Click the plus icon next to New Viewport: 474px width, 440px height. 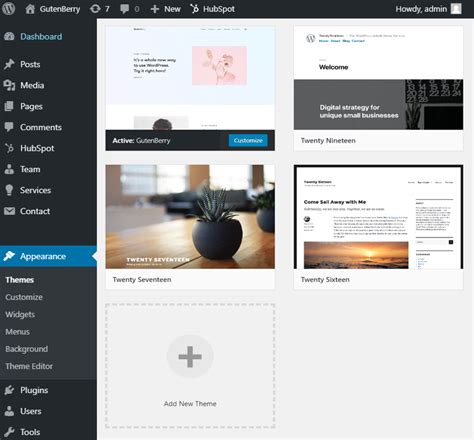[155, 9]
